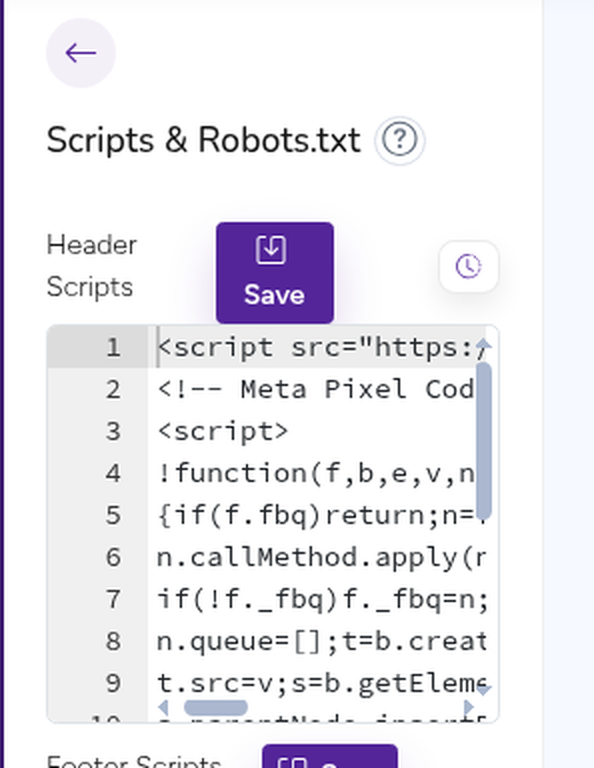594x768 pixels.
Task: Click the vertical scrollbar thumb in editor
Action: point(484,440)
